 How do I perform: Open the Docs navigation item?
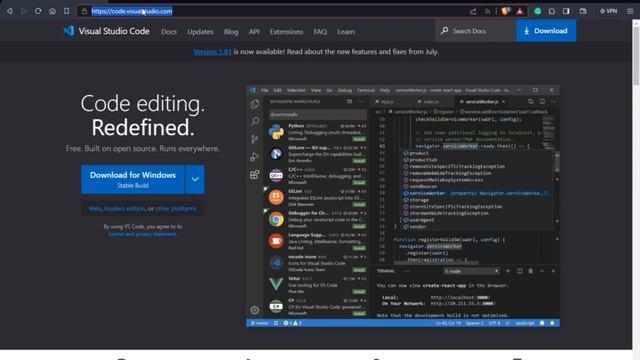click(169, 32)
